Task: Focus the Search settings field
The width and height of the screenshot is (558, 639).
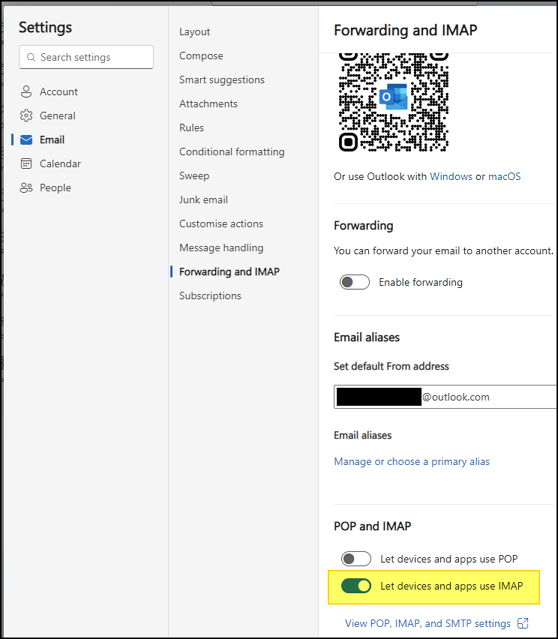Action: click(x=86, y=57)
